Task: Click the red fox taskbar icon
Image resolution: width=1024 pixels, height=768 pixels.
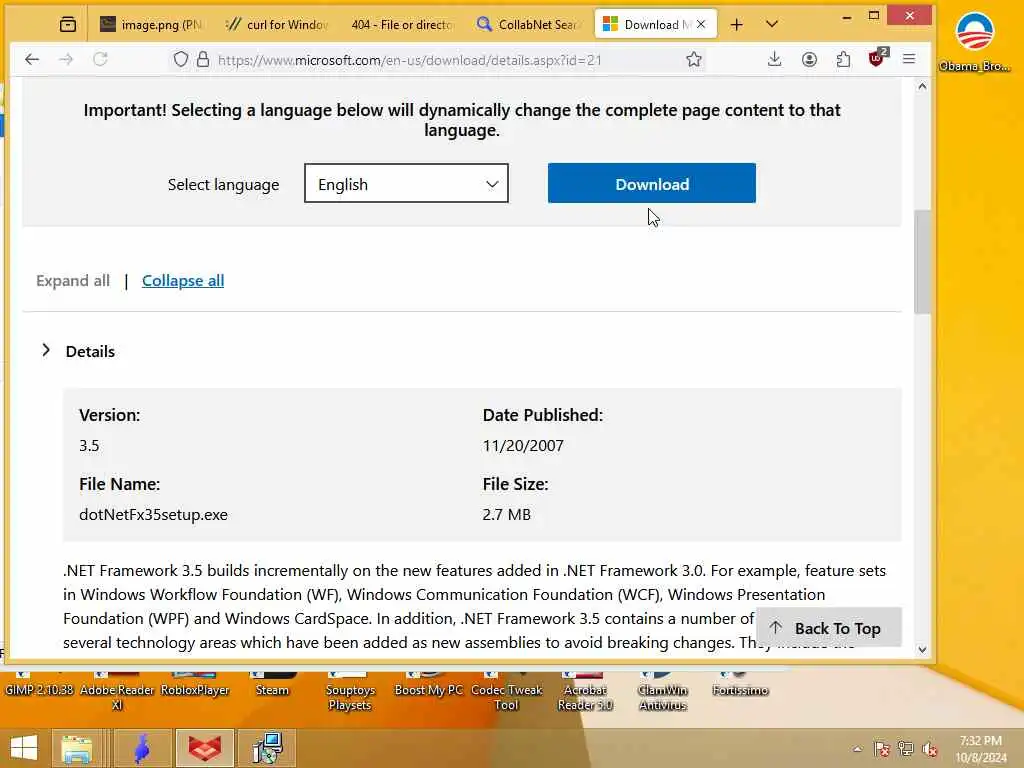Action: tap(204, 748)
